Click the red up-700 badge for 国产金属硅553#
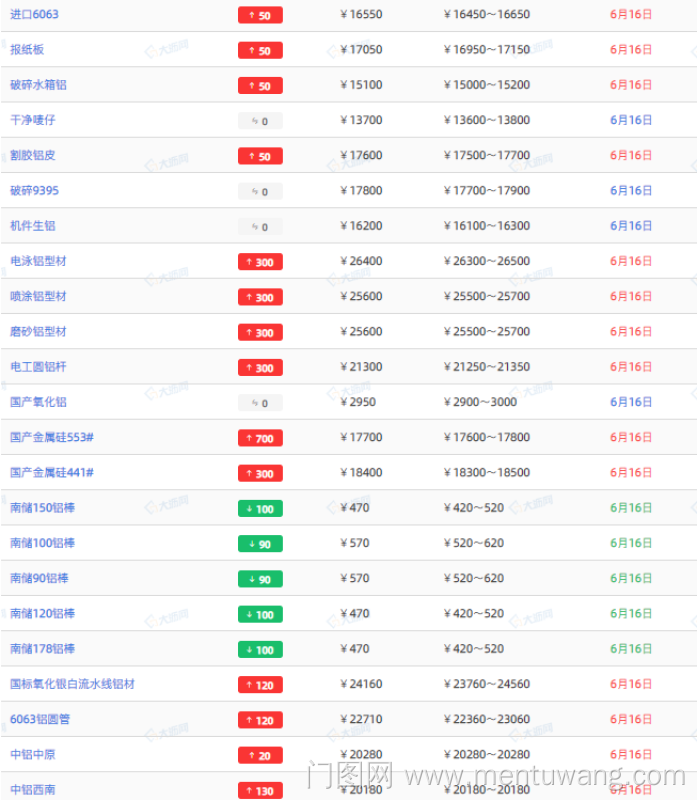Image resolution: width=697 pixels, height=800 pixels. [260, 438]
